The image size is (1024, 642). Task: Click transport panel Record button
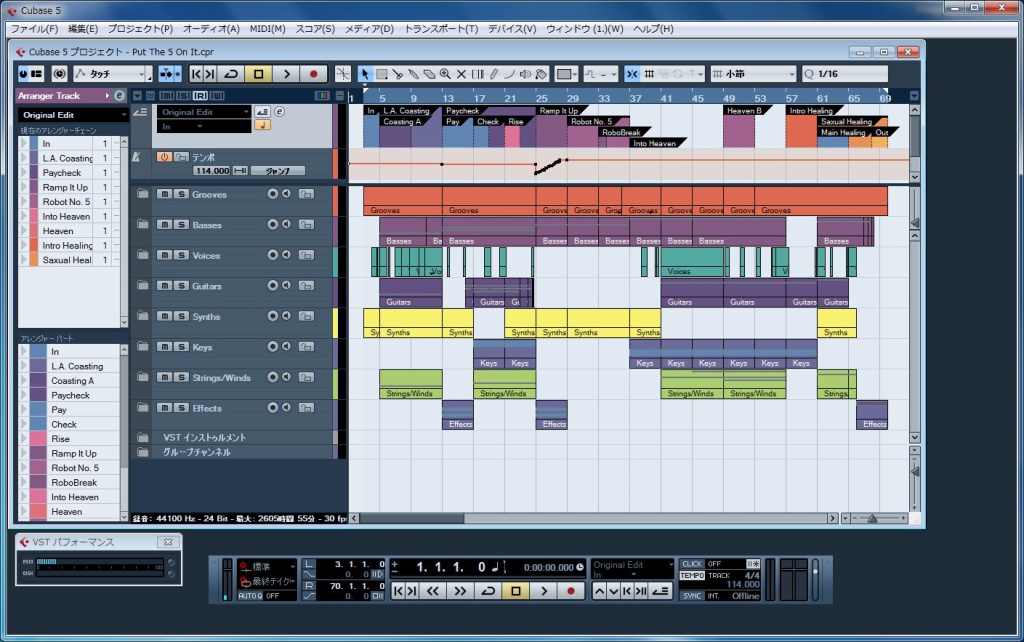(x=571, y=591)
